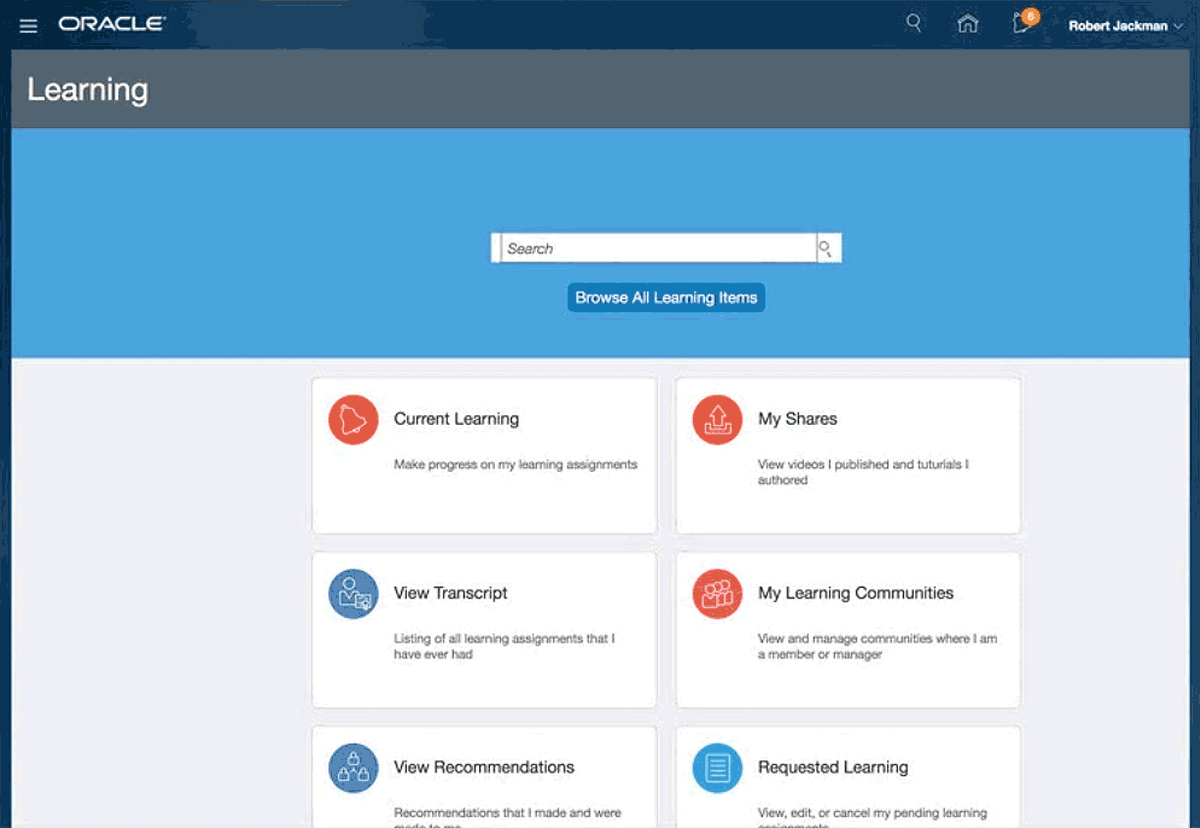Click the Requested Learning document icon
Viewport: 1200px width, 828px height.
click(x=717, y=768)
